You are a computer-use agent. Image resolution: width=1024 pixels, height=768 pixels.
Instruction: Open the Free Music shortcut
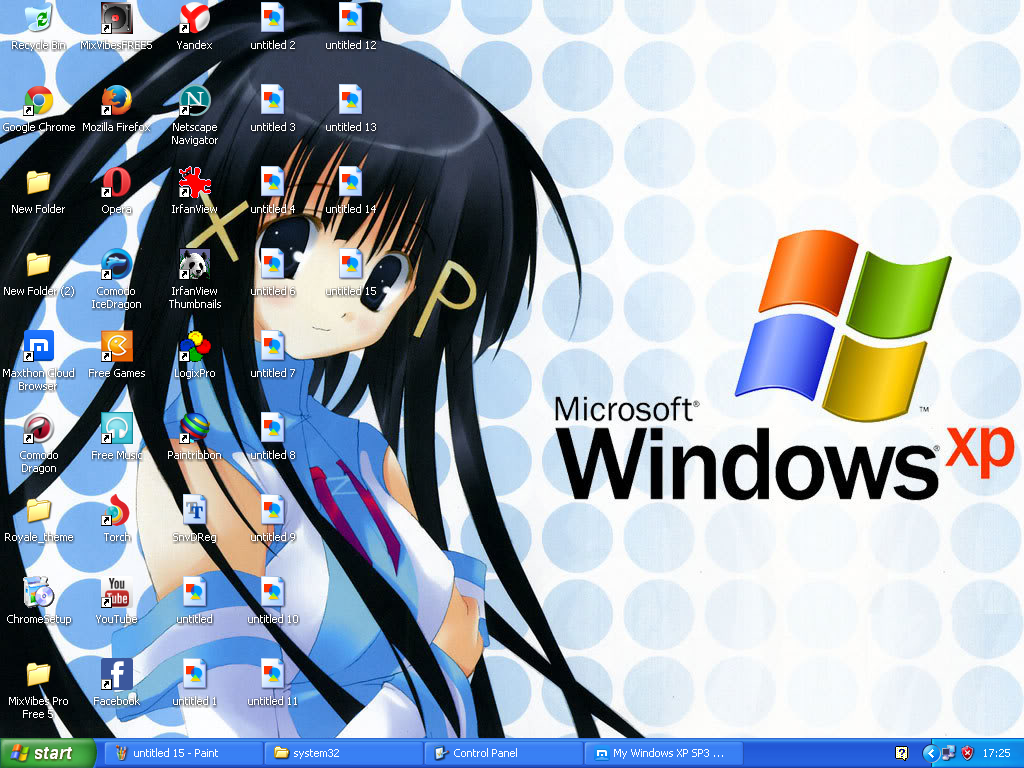point(116,432)
